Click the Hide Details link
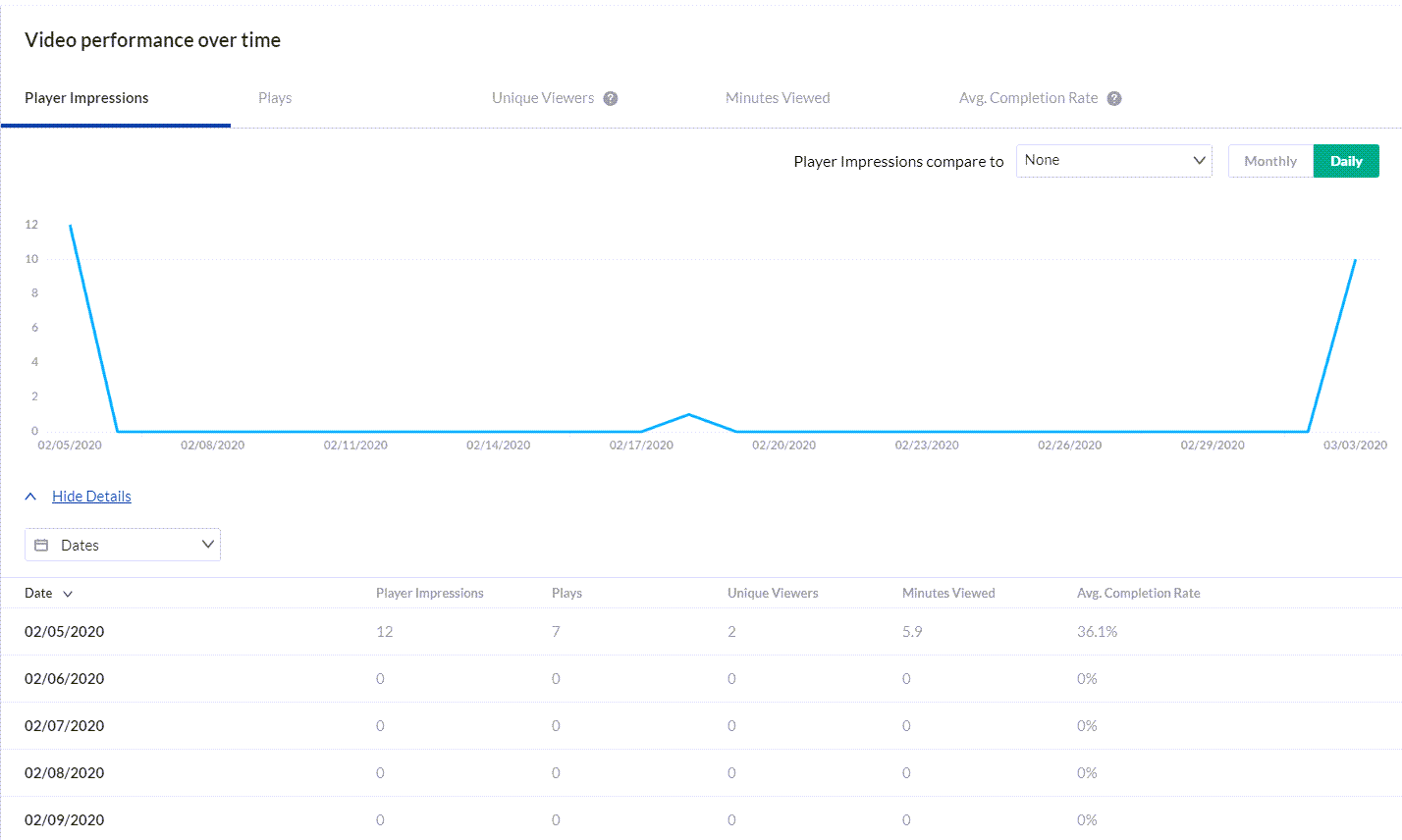The width and height of the screenshot is (1402, 840). click(91, 497)
